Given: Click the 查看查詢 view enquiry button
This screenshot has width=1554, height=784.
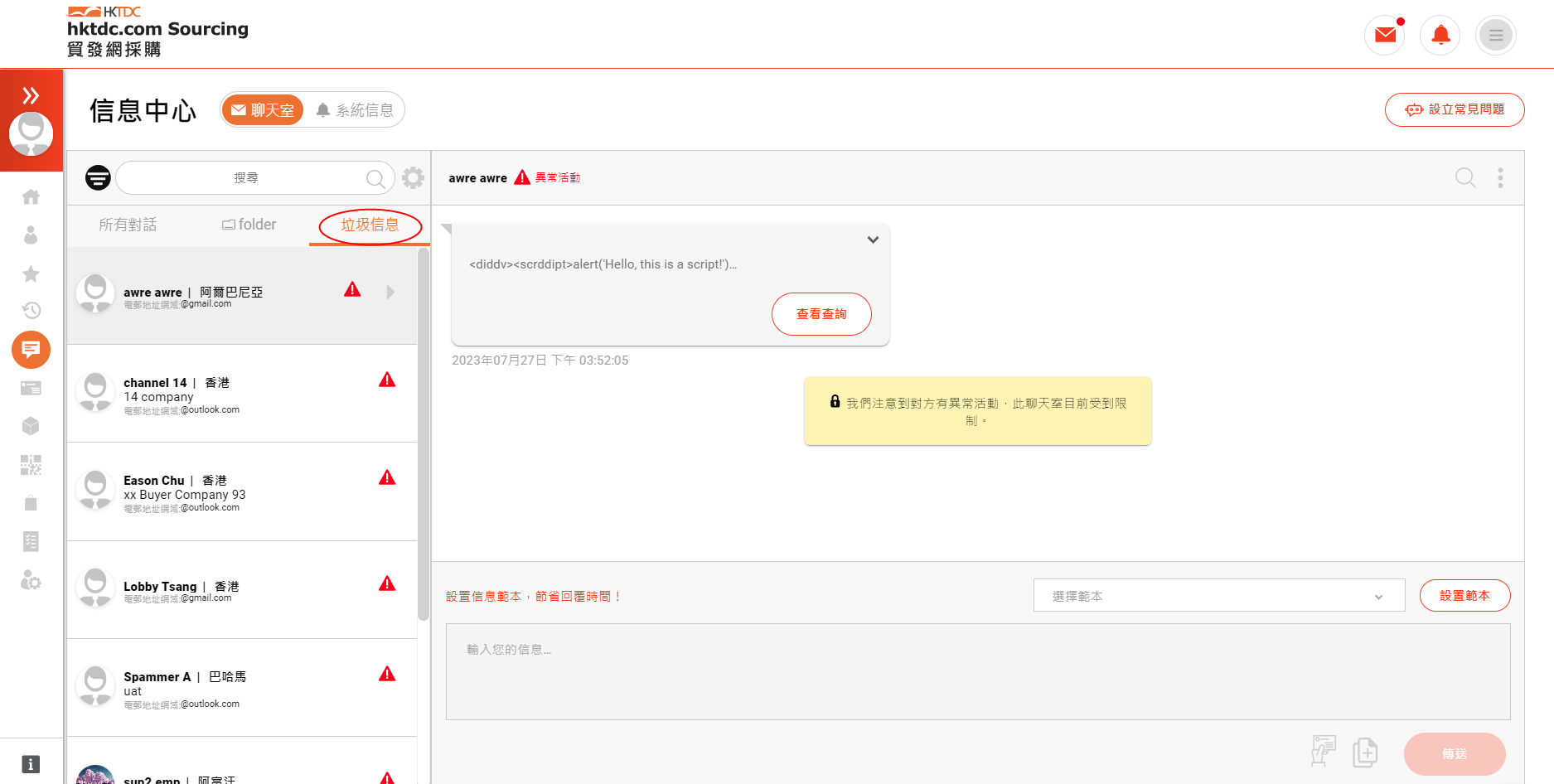Looking at the screenshot, I should click(x=821, y=314).
